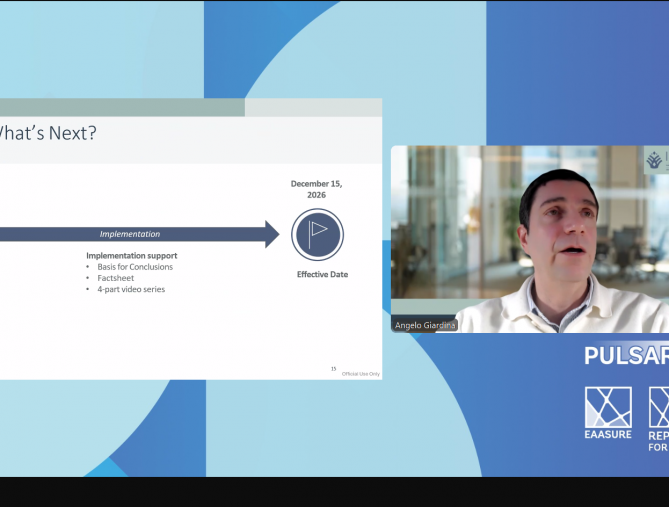
Task: Click the Official Use Only footer text
Action: (x=361, y=373)
